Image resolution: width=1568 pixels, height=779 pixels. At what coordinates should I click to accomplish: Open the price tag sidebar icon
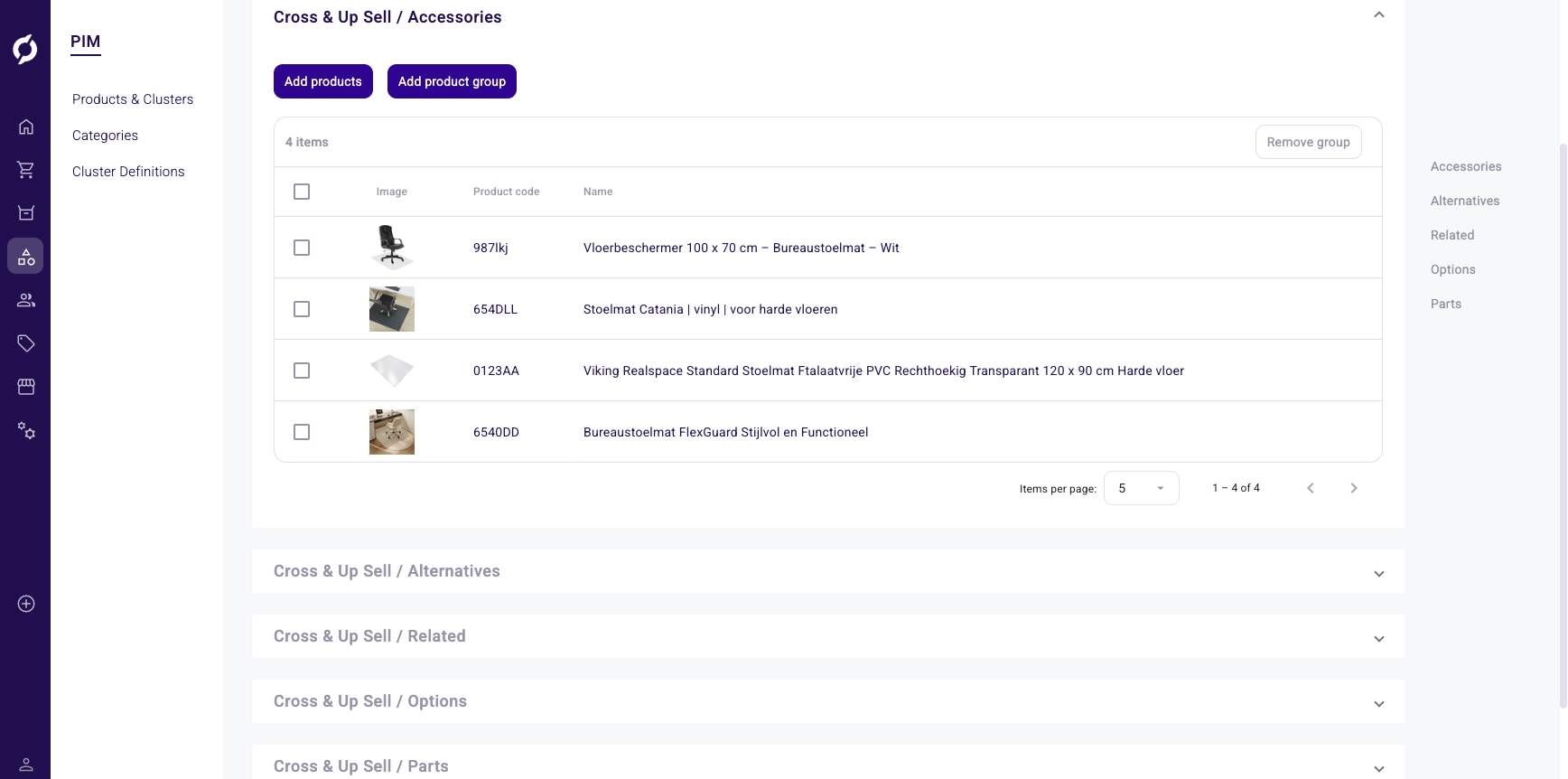click(26, 343)
